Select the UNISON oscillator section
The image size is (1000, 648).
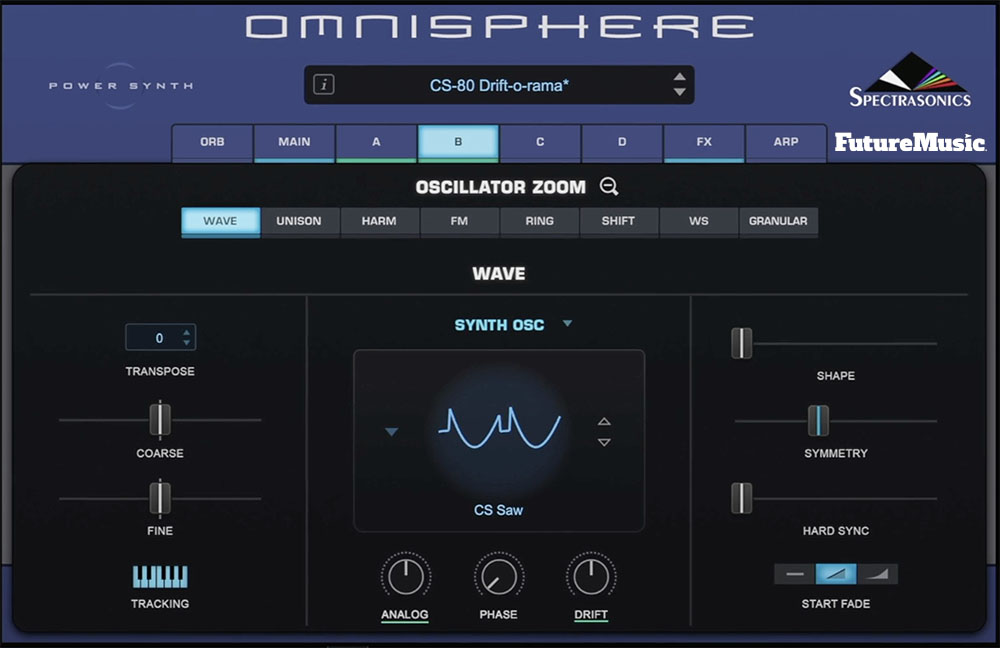pyautogui.click(x=299, y=221)
